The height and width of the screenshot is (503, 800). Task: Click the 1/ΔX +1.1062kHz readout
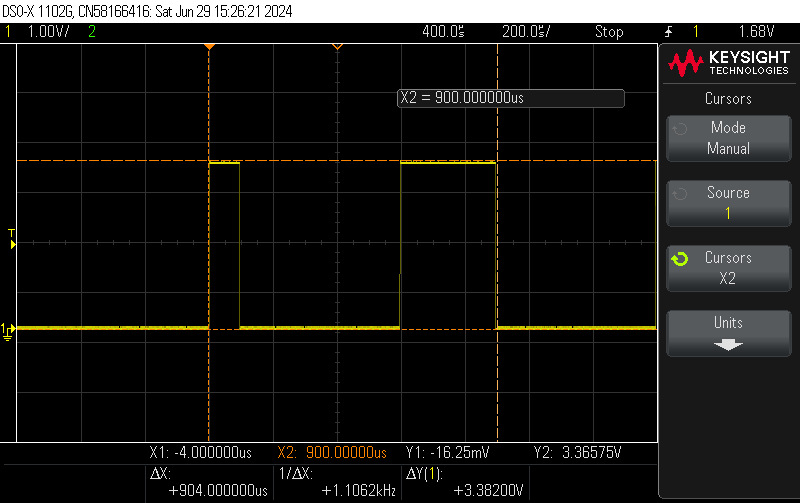pos(337,482)
